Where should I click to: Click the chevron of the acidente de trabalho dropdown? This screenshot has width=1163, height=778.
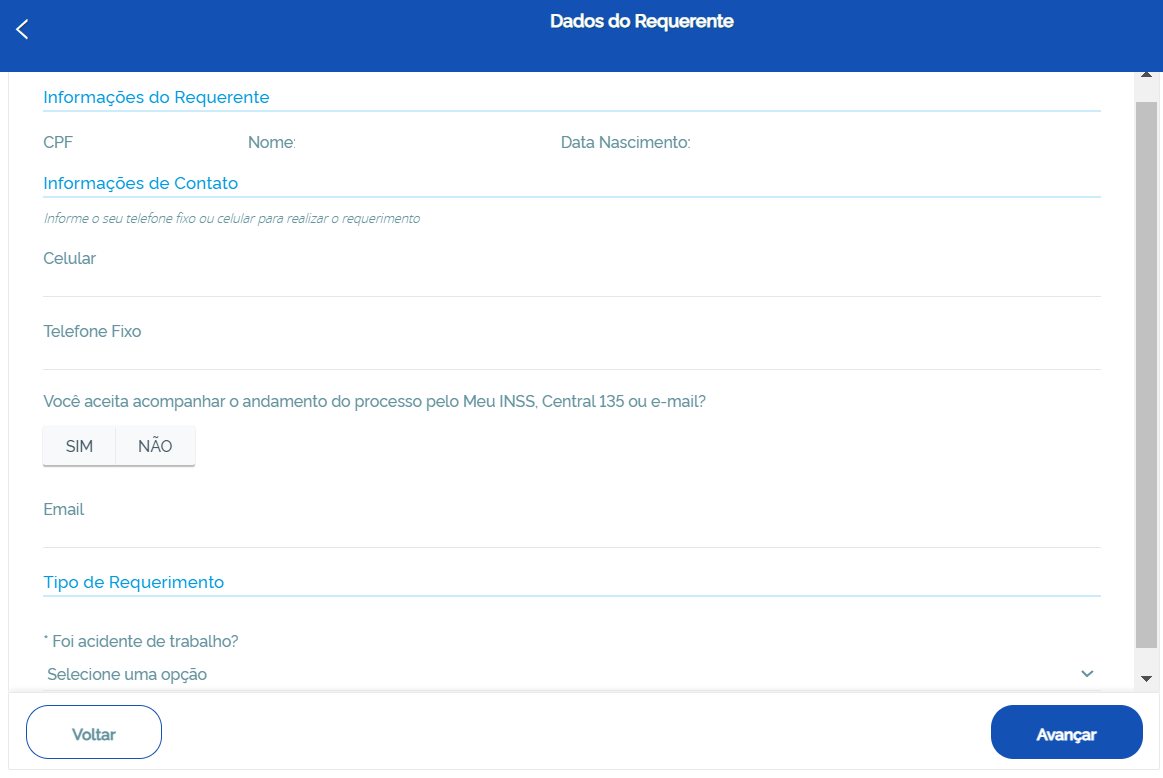pos(1087,674)
